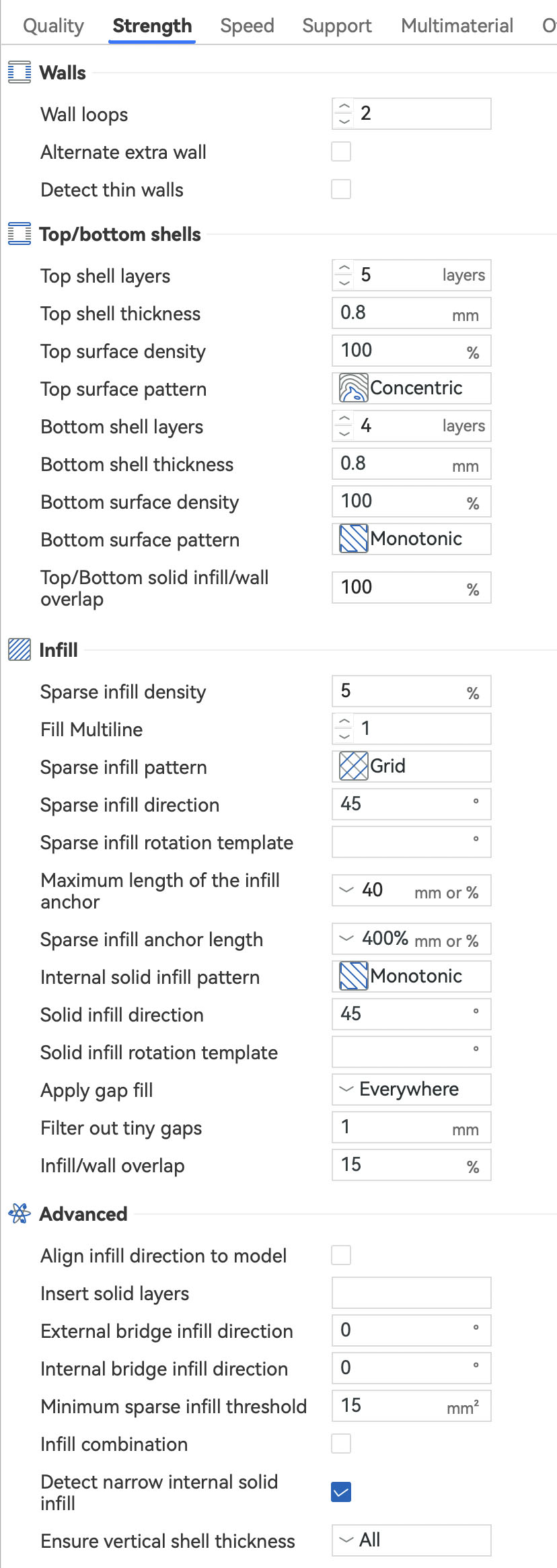Viewport: 557px width, 1568px height.
Task: Expand Sparse infill anchor length dropdown
Action: coord(346,939)
